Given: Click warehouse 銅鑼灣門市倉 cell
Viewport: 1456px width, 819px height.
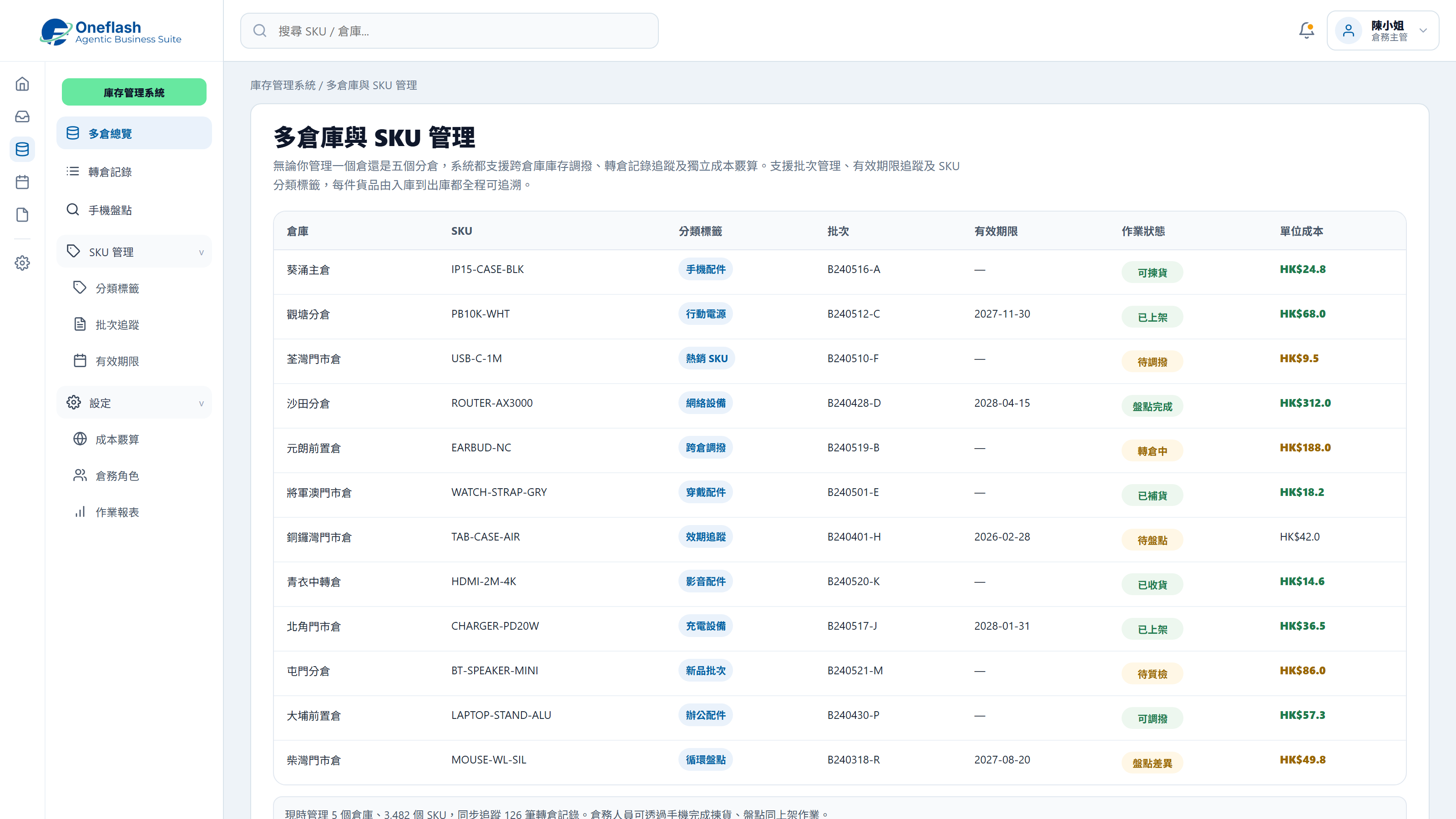Looking at the screenshot, I should [319, 537].
